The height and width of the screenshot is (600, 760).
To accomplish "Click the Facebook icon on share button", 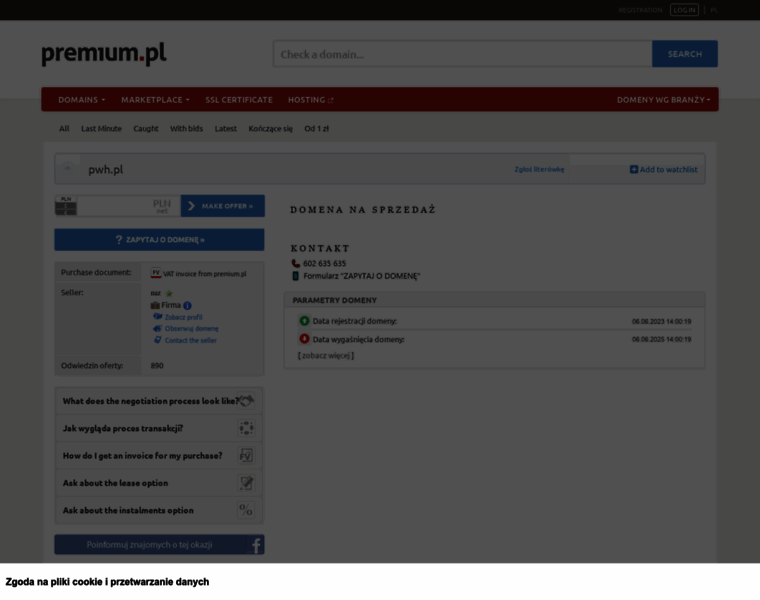I will coord(256,545).
